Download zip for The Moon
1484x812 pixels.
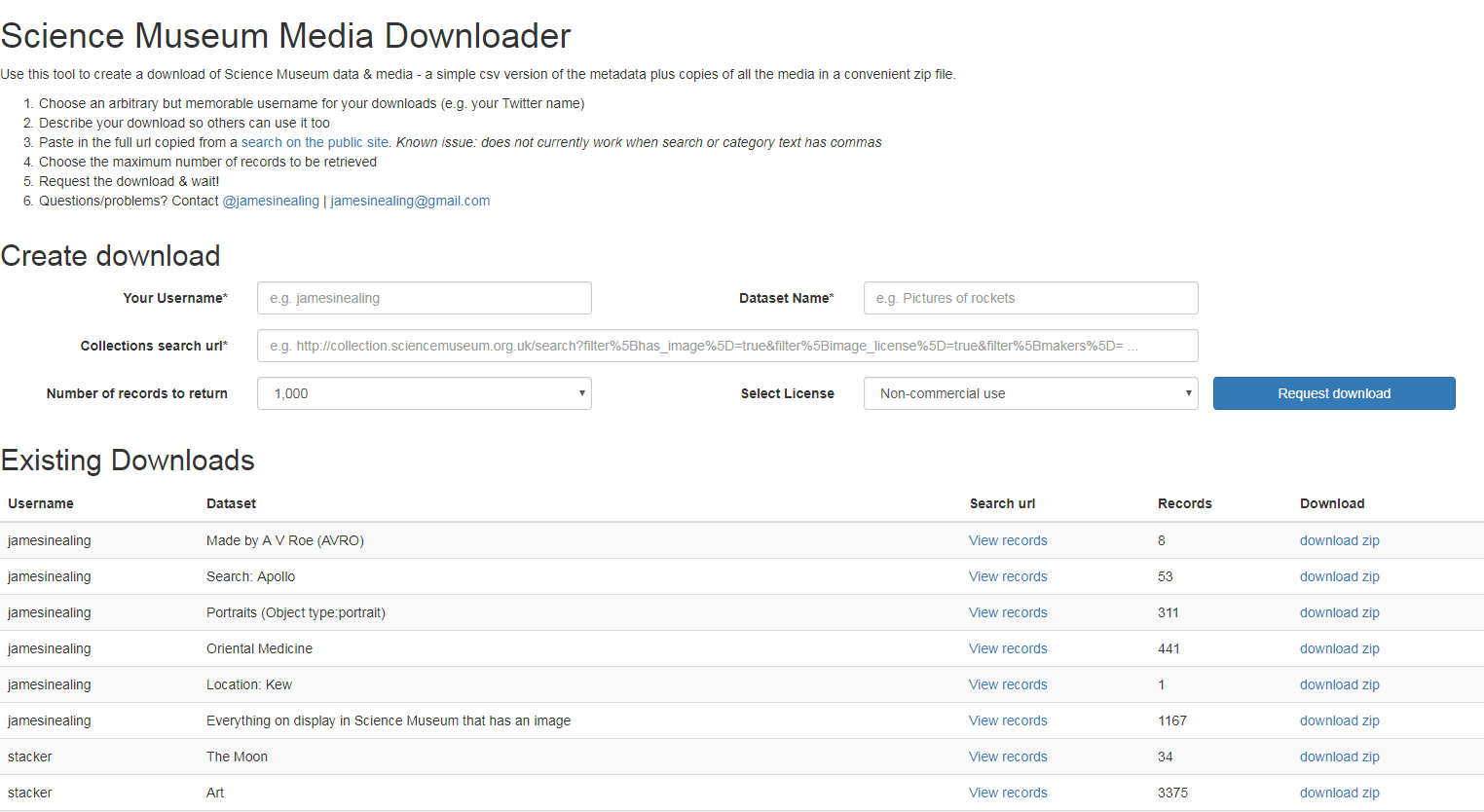pos(1340,757)
